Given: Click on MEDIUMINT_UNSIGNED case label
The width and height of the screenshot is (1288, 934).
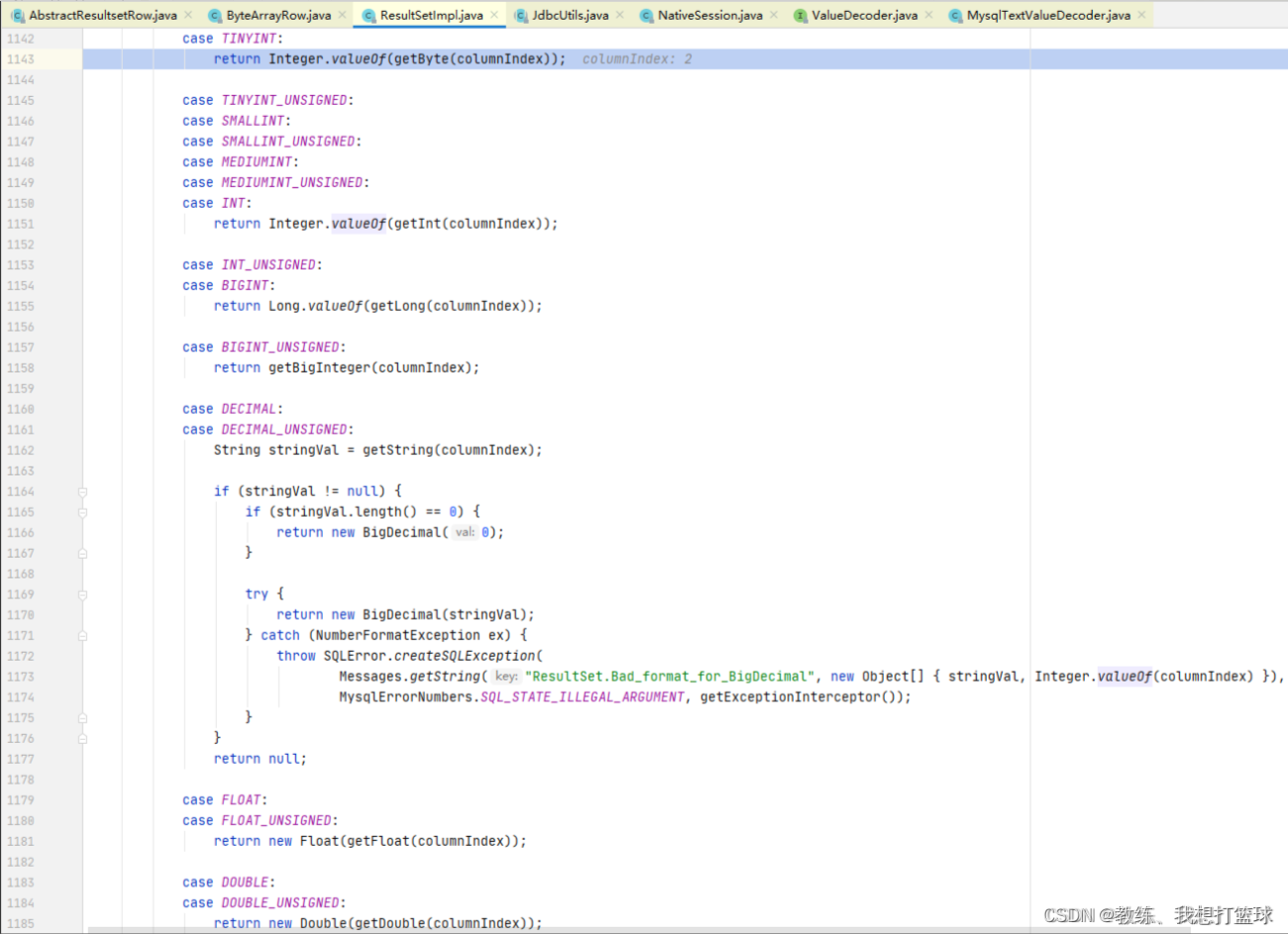Looking at the screenshot, I should (x=292, y=182).
